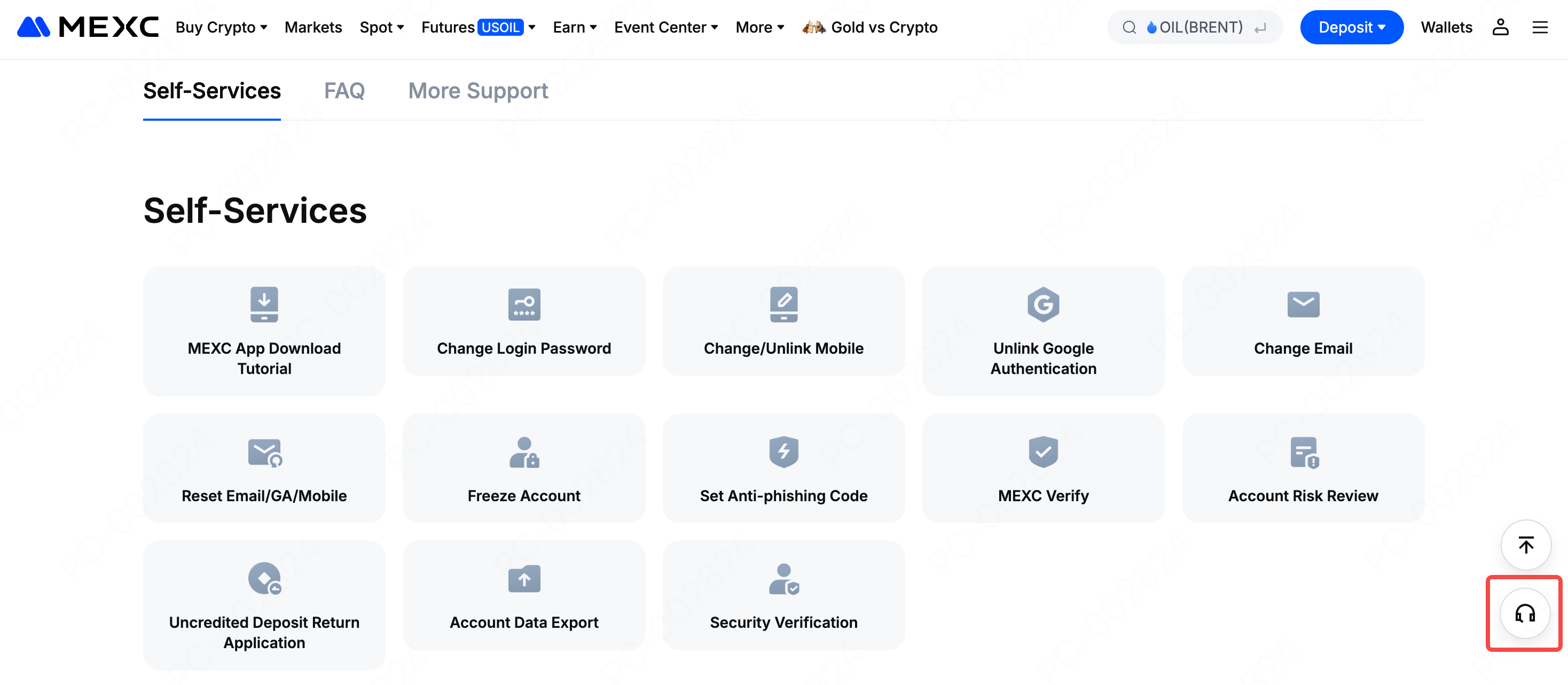Click the Change Login Password key icon
1568x685 pixels.
524,305
